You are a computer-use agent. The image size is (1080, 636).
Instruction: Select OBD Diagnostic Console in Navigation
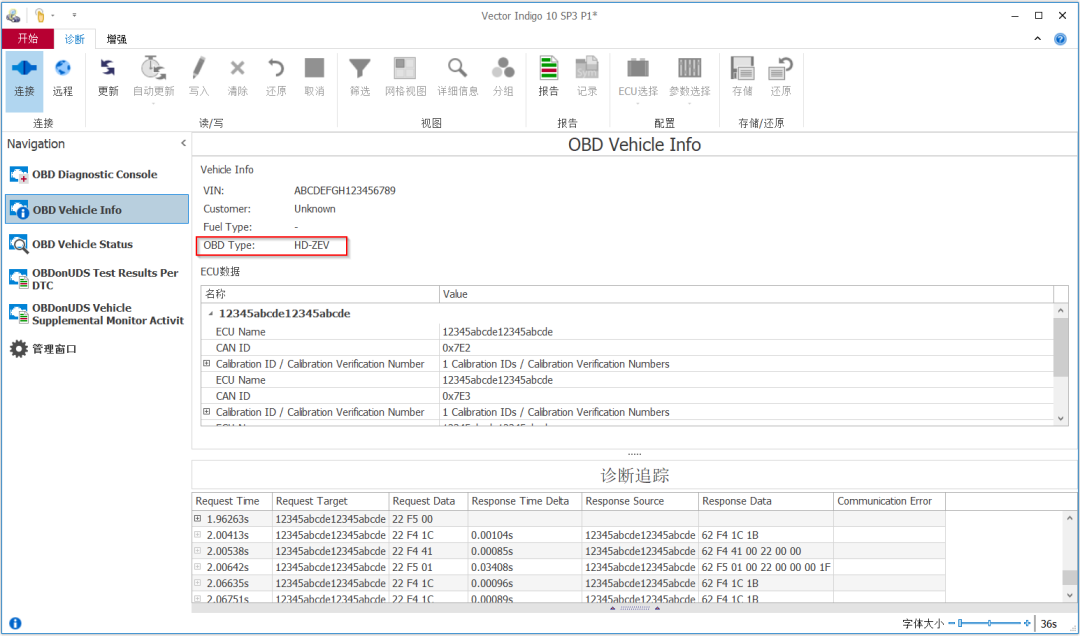click(94, 175)
